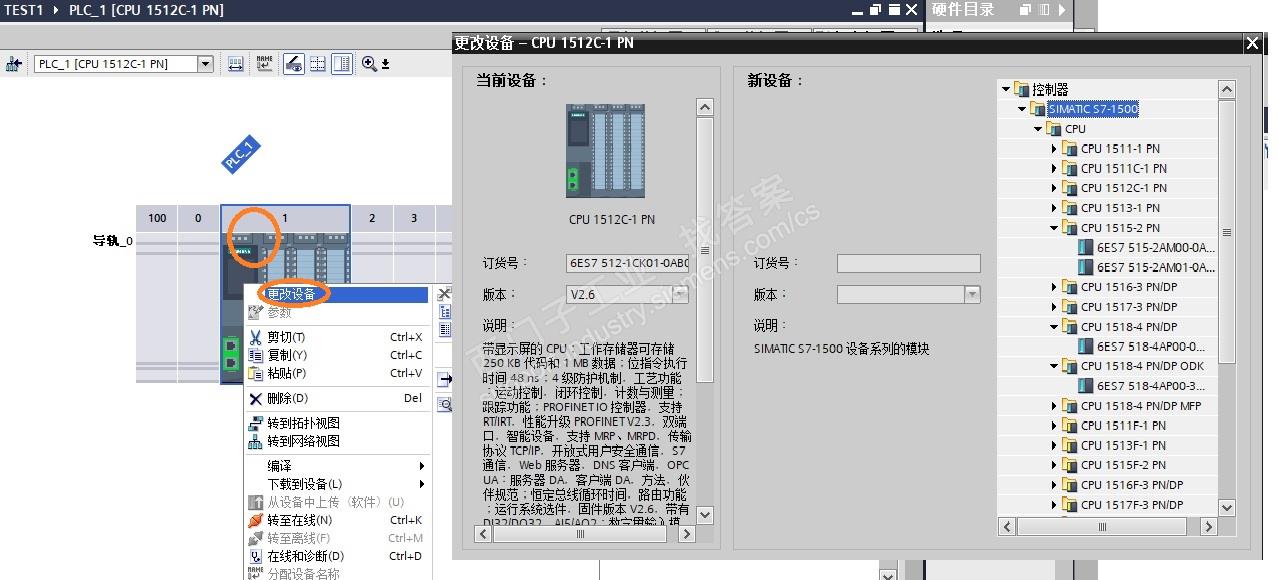Toggle the split layout view icon
The image size is (1278, 580).
tap(342, 64)
